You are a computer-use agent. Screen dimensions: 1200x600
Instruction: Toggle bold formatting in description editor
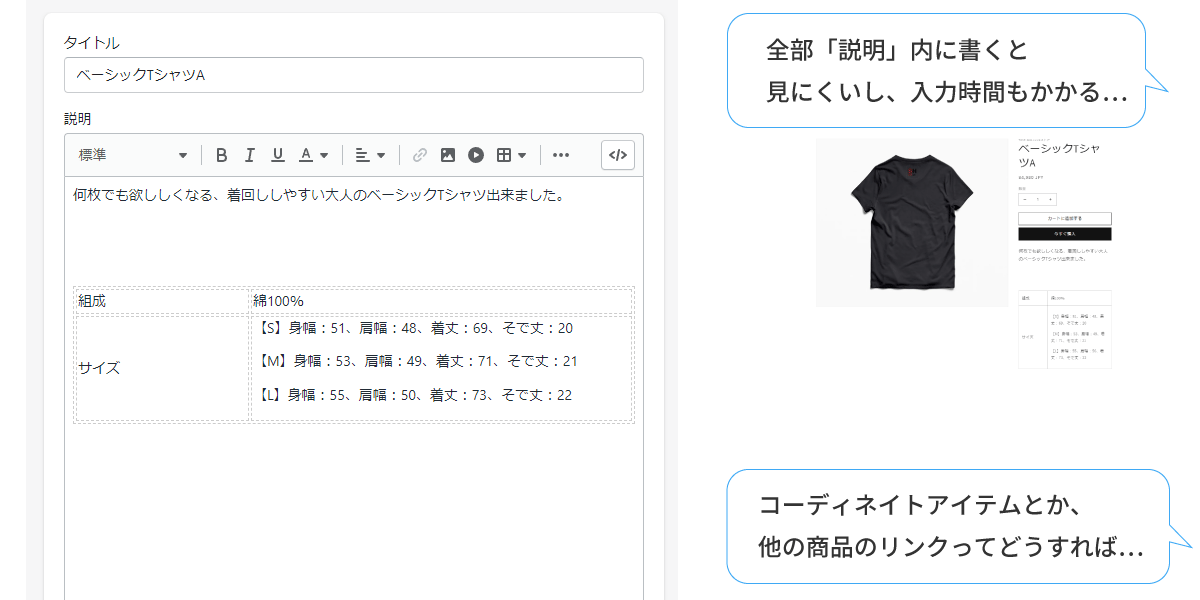pos(222,155)
